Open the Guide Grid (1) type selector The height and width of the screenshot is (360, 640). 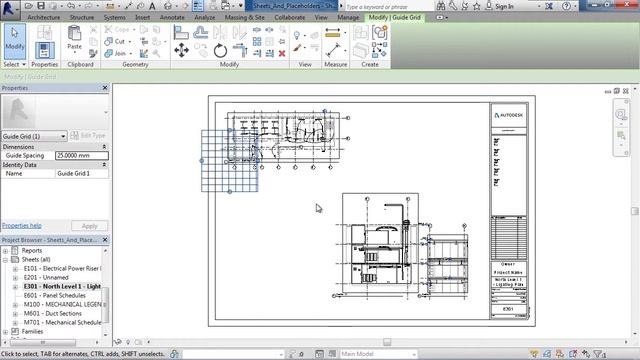coord(34,136)
